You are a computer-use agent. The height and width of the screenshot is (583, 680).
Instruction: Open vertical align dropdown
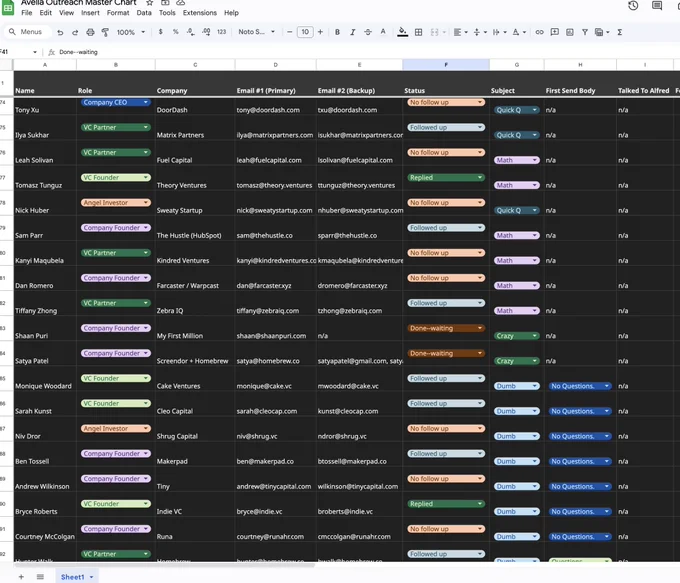coord(480,32)
